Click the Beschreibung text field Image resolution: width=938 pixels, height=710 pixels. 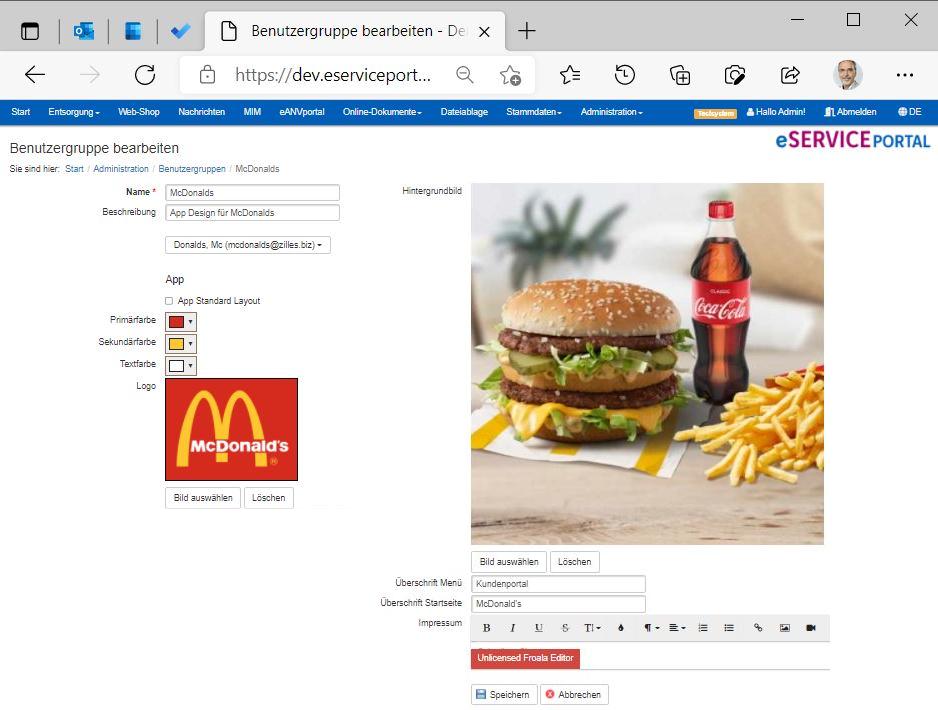[x=252, y=213]
